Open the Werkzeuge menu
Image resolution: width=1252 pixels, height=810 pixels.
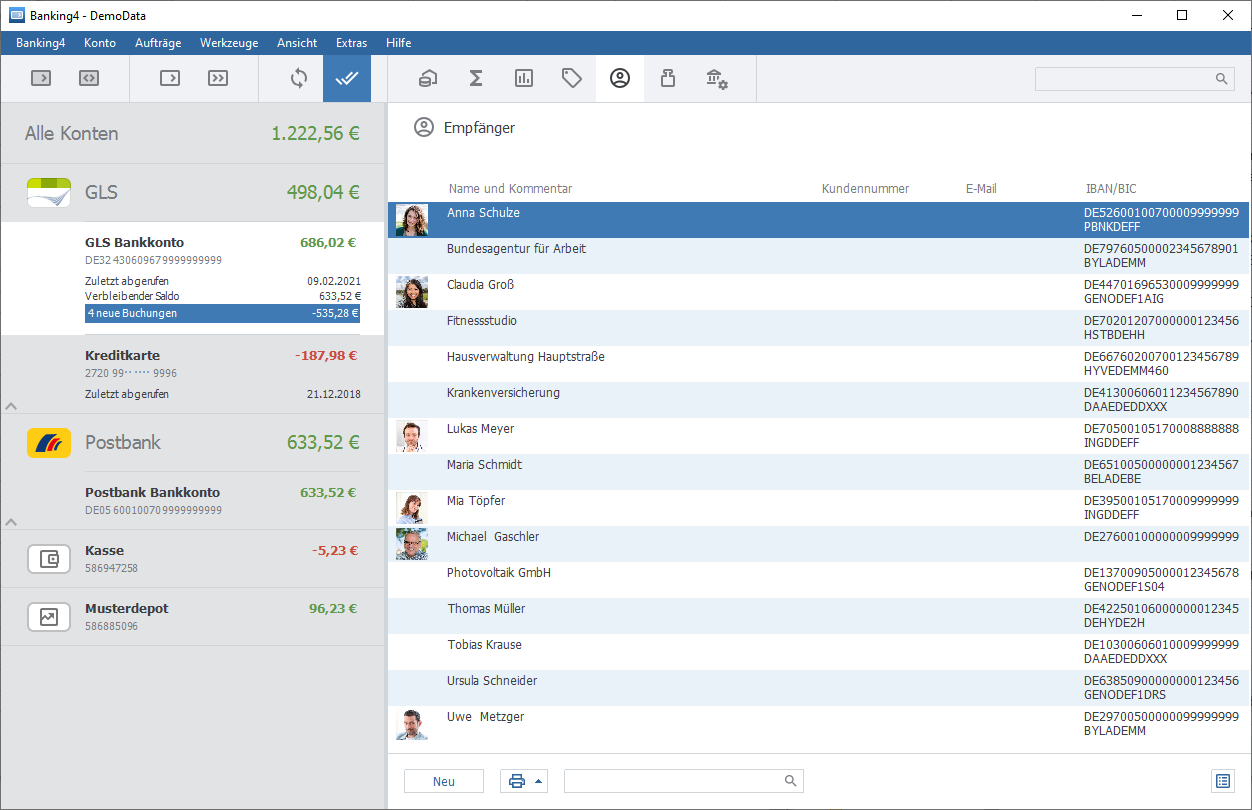pos(229,43)
